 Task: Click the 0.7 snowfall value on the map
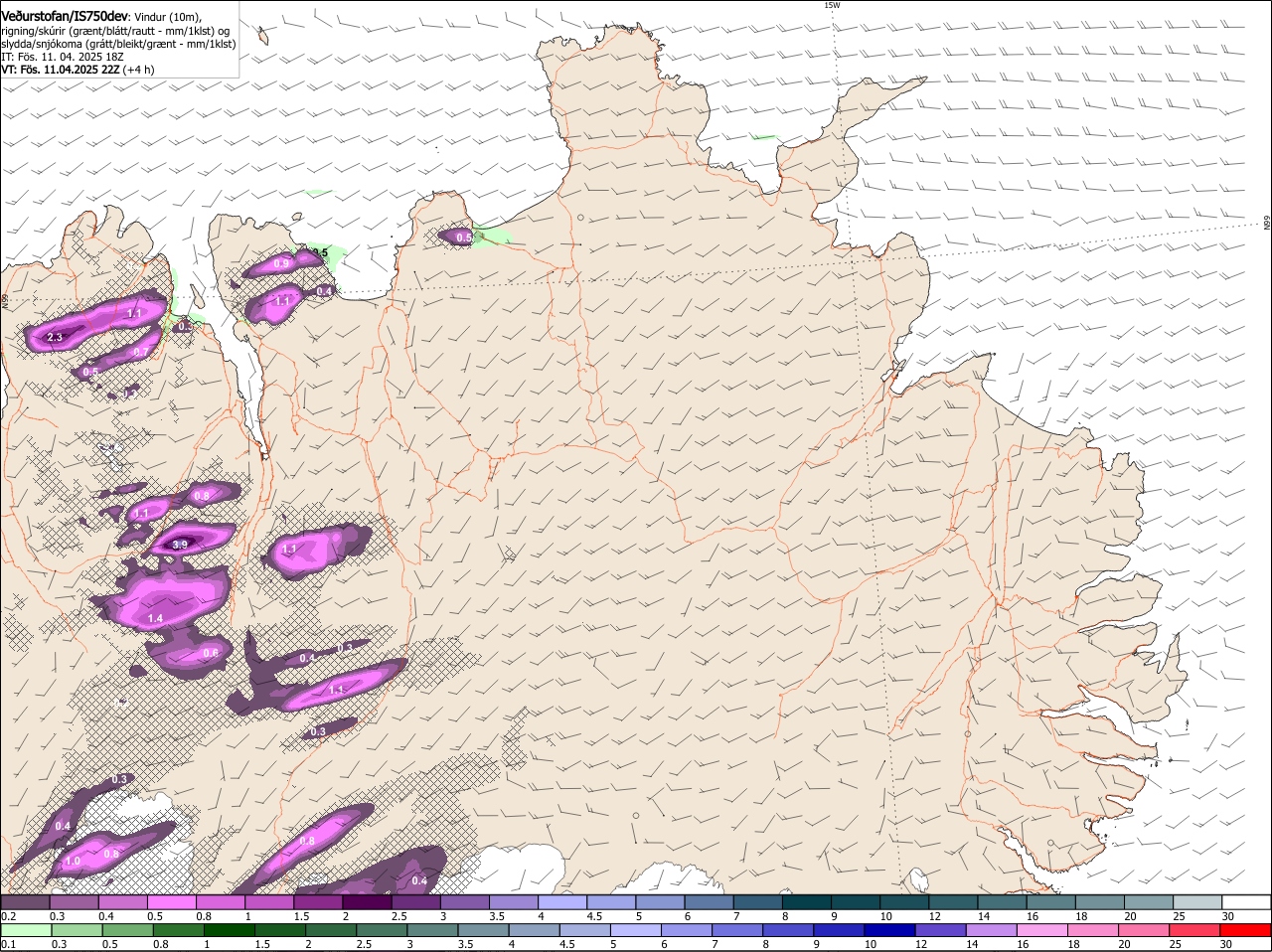tap(141, 352)
